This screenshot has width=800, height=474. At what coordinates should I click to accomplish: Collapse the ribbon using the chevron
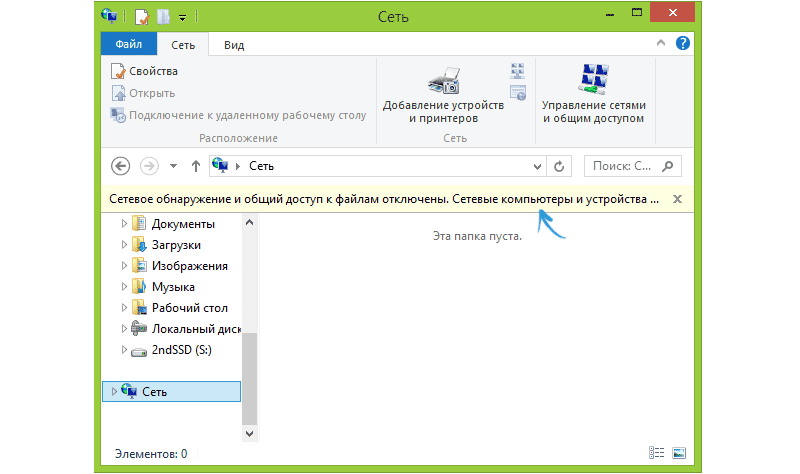[662, 44]
